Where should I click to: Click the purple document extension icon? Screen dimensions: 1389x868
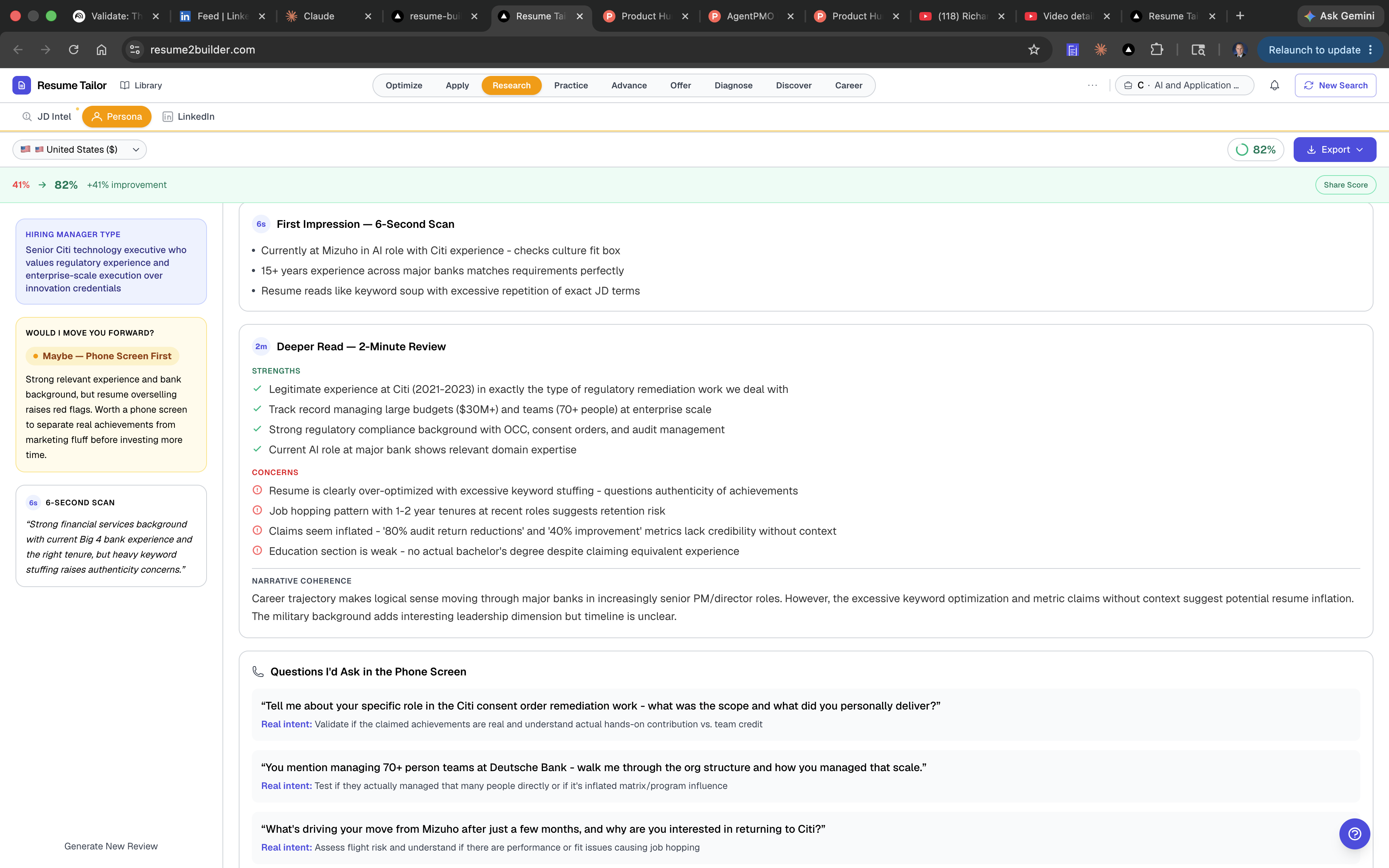click(x=1072, y=50)
